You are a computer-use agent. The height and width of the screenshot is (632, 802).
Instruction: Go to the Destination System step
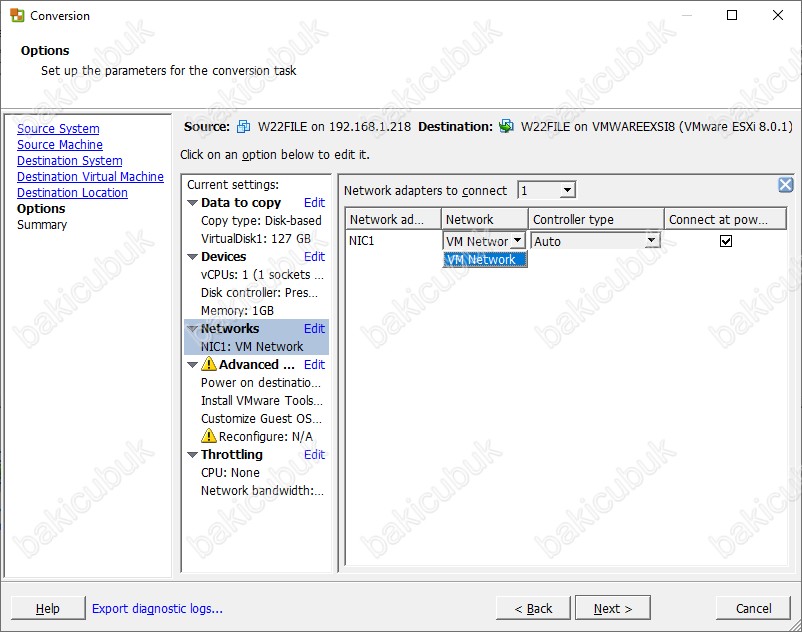[70, 161]
